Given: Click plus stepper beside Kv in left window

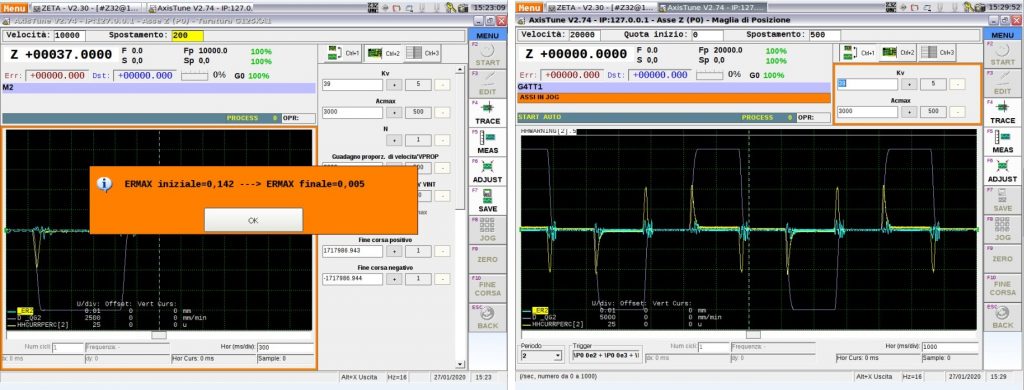Looking at the screenshot, I should point(394,85).
